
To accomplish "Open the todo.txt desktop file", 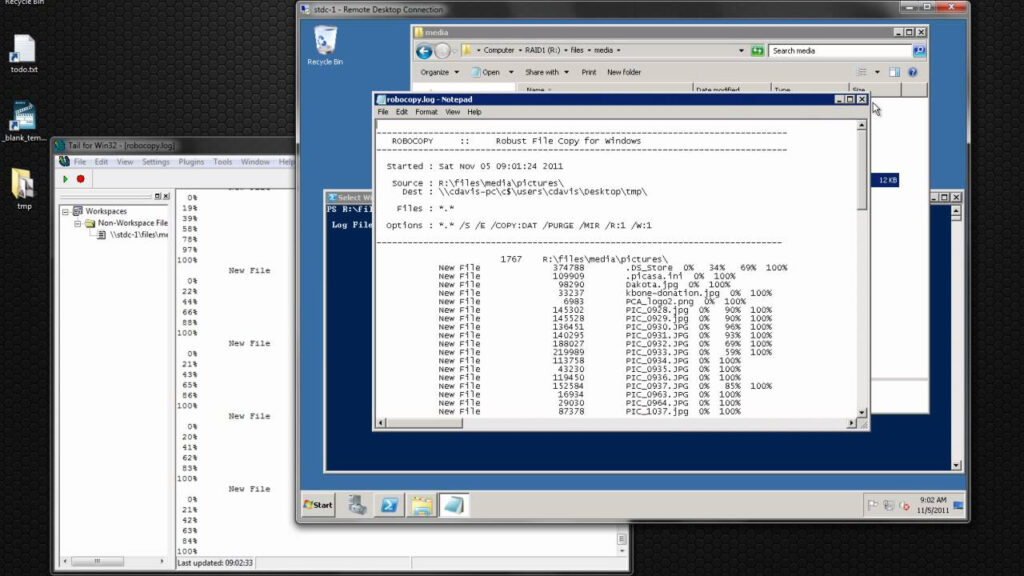I will (24, 54).
